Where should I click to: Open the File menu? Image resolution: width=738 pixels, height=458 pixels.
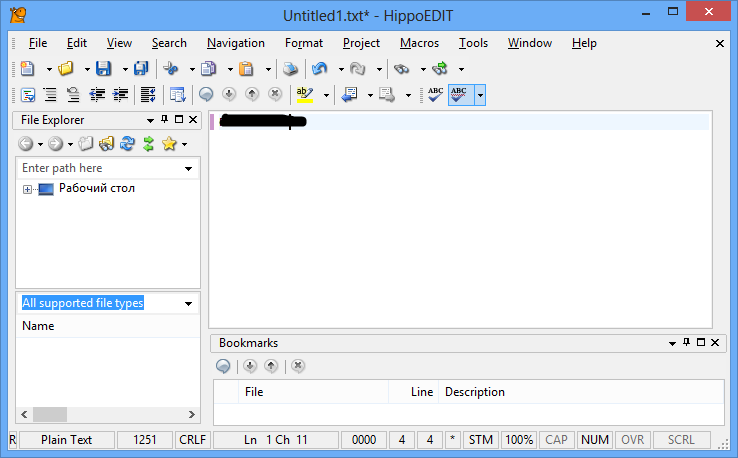38,43
